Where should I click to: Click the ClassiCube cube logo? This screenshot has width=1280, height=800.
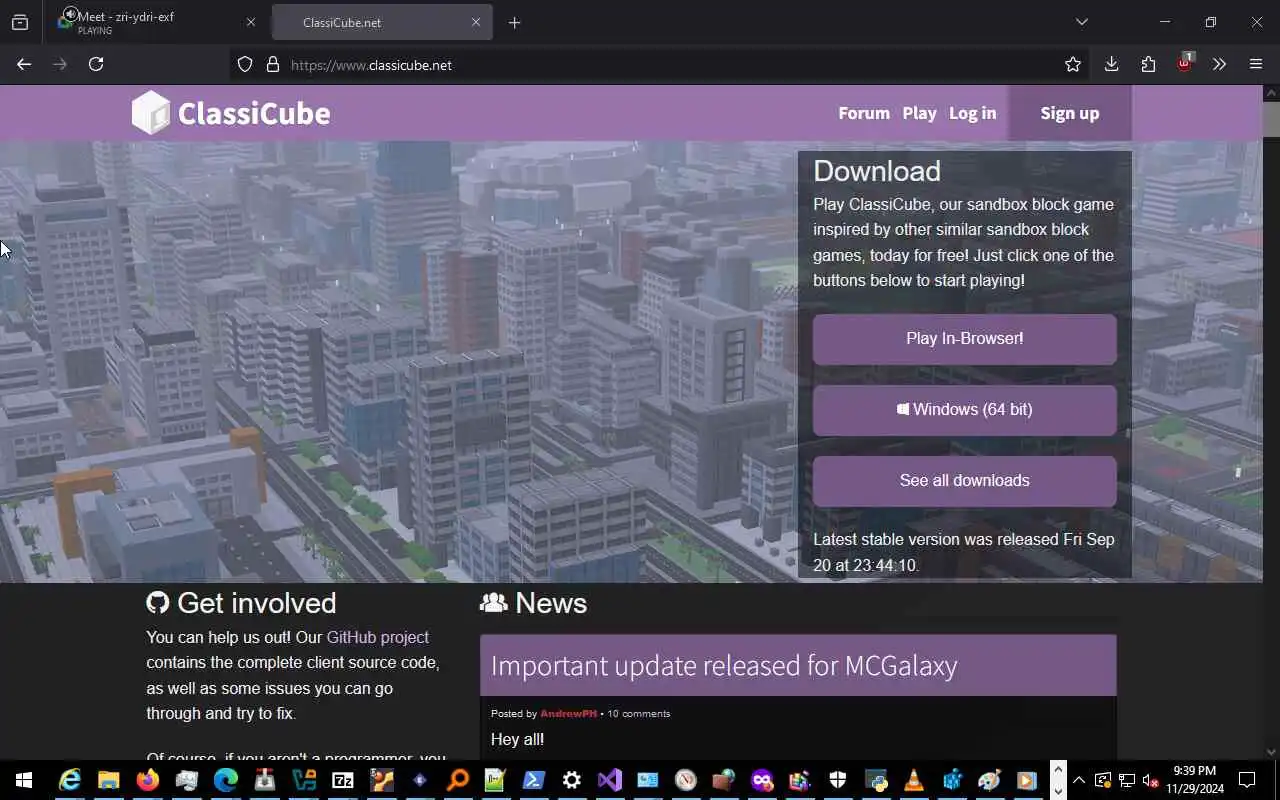tap(151, 113)
